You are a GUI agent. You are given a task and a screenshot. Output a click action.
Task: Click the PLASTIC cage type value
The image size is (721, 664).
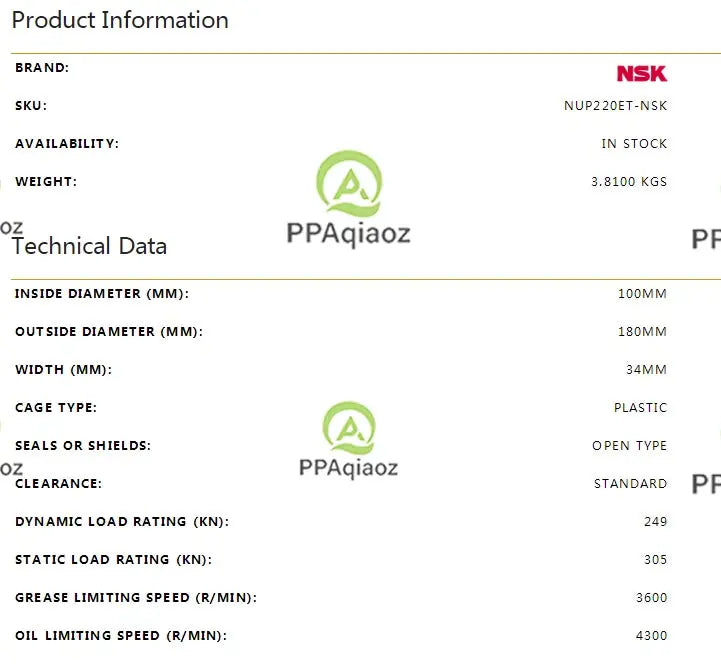(640, 408)
